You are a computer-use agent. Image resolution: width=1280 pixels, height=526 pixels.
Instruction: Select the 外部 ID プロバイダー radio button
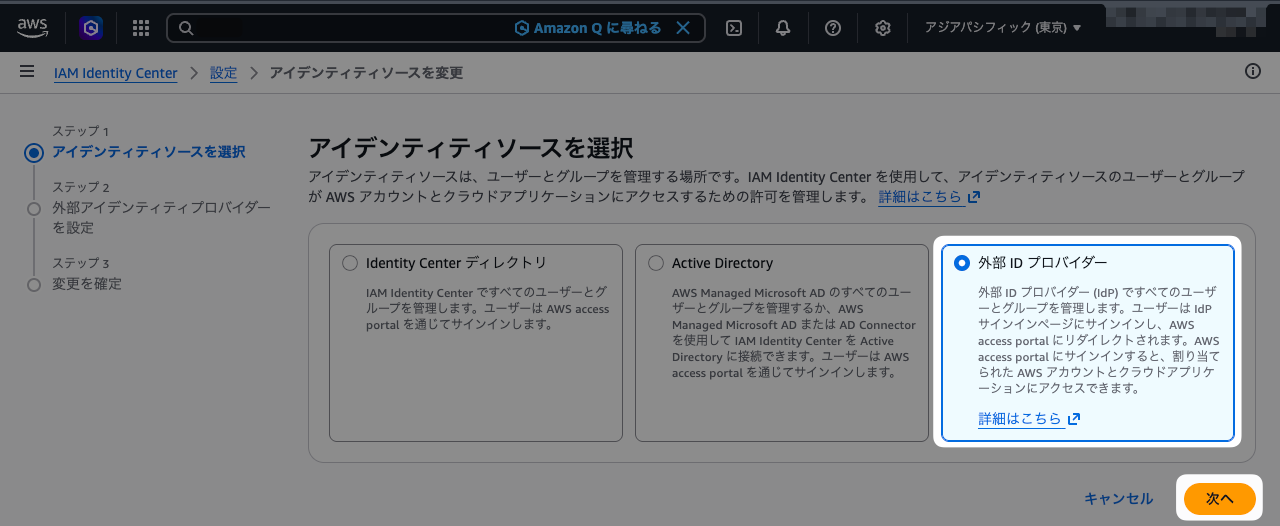click(962, 263)
